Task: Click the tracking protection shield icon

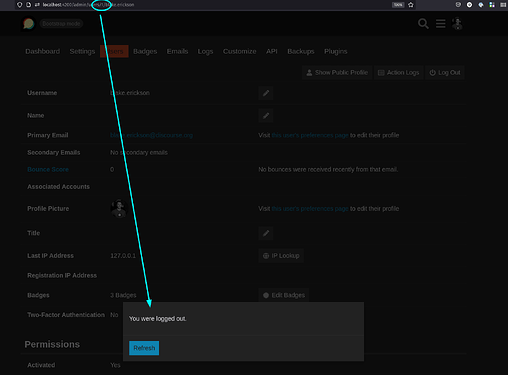Action: (20, 5)
